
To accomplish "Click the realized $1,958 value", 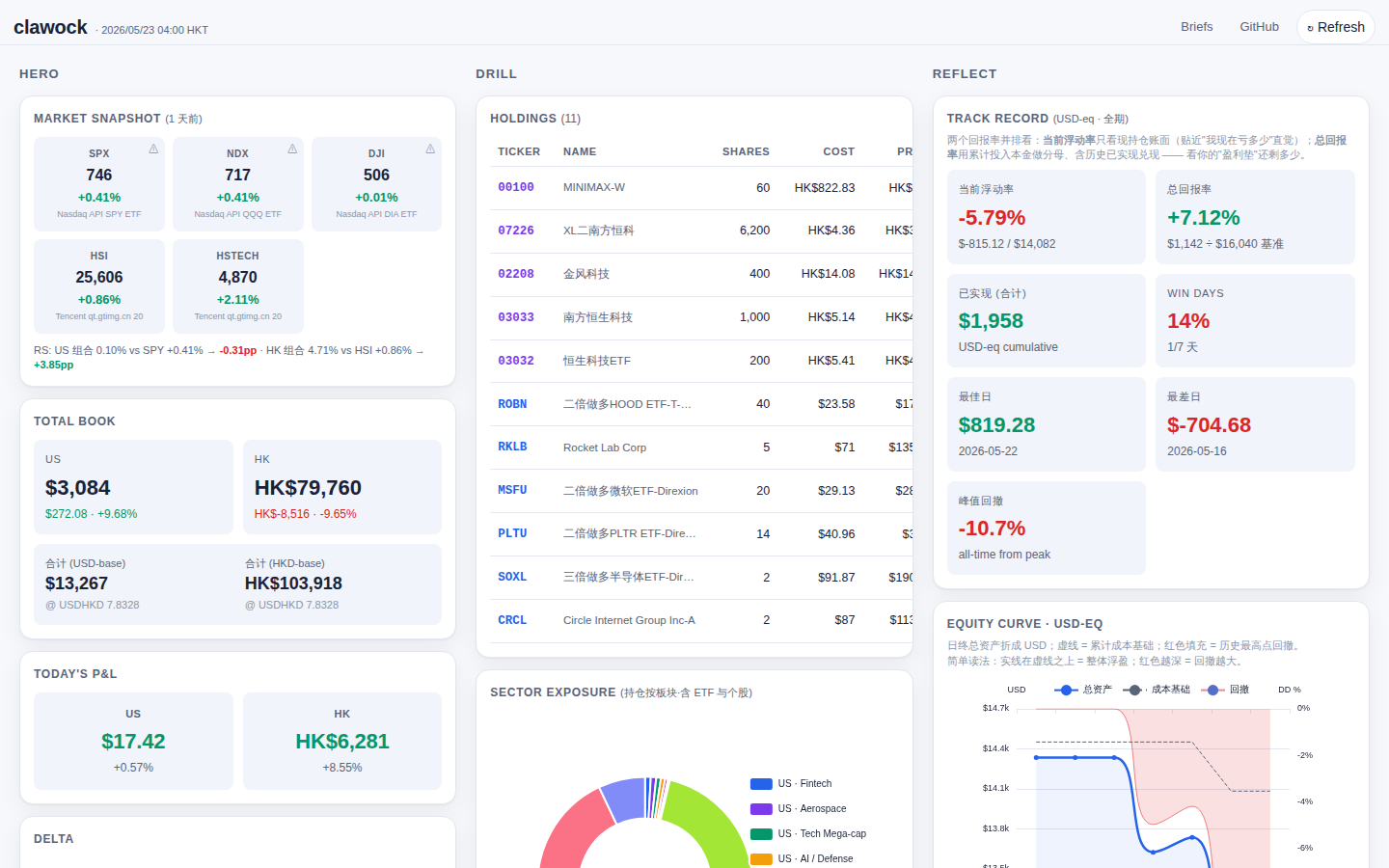I will 991,321.
